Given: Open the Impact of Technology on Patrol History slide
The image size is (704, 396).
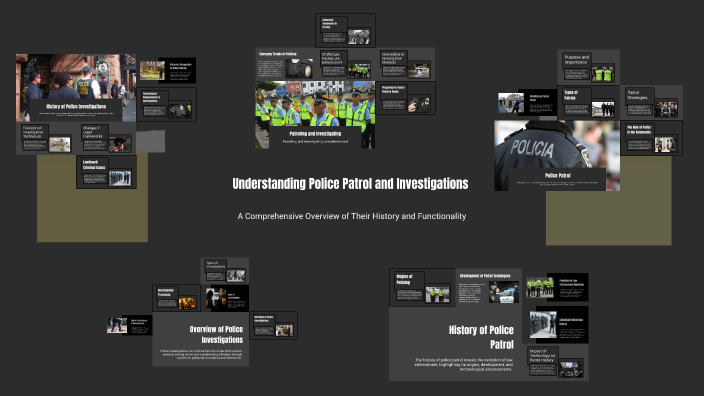Looking at the screenshot, I should [555, 362].
